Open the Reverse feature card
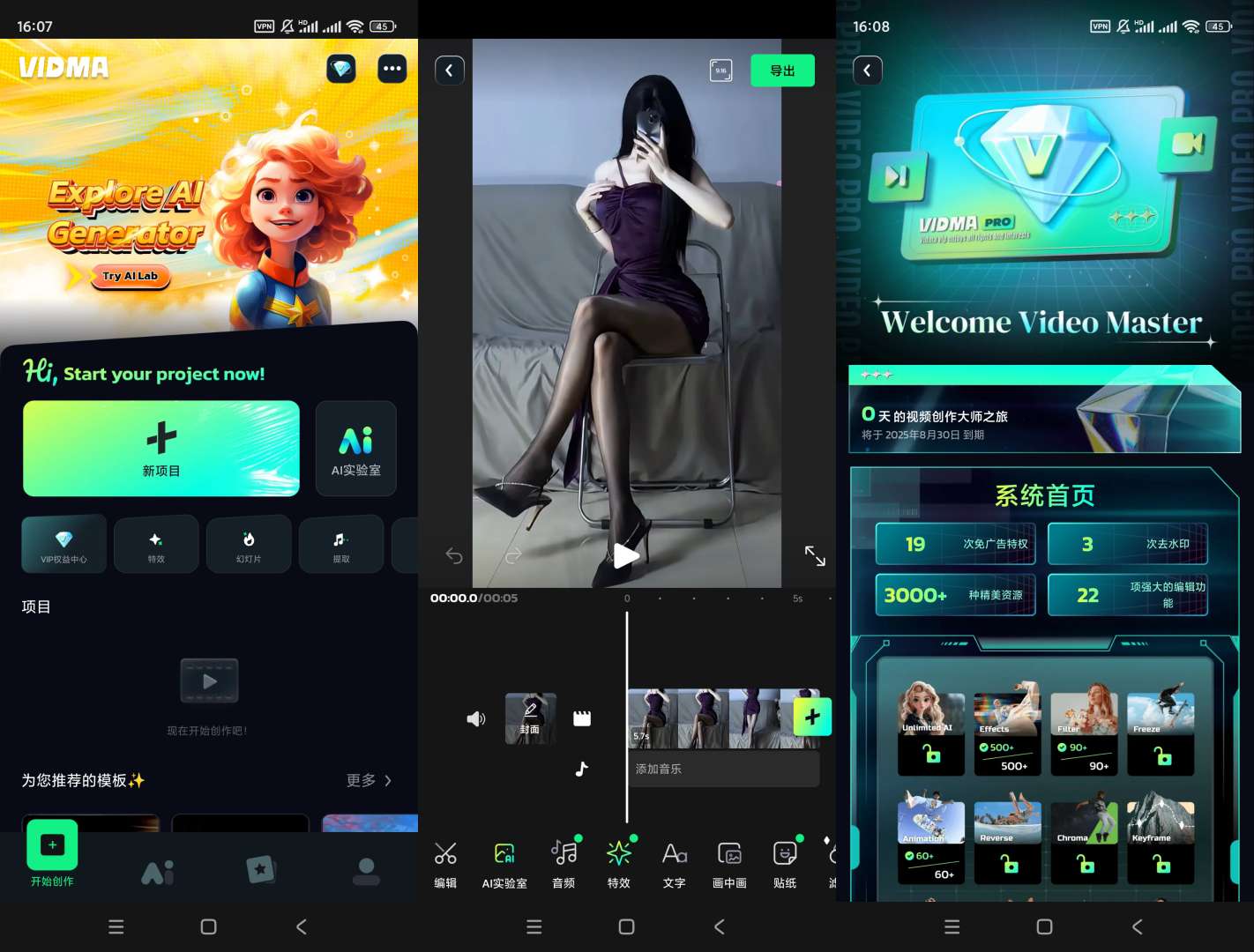 [x=1007, y=838]
